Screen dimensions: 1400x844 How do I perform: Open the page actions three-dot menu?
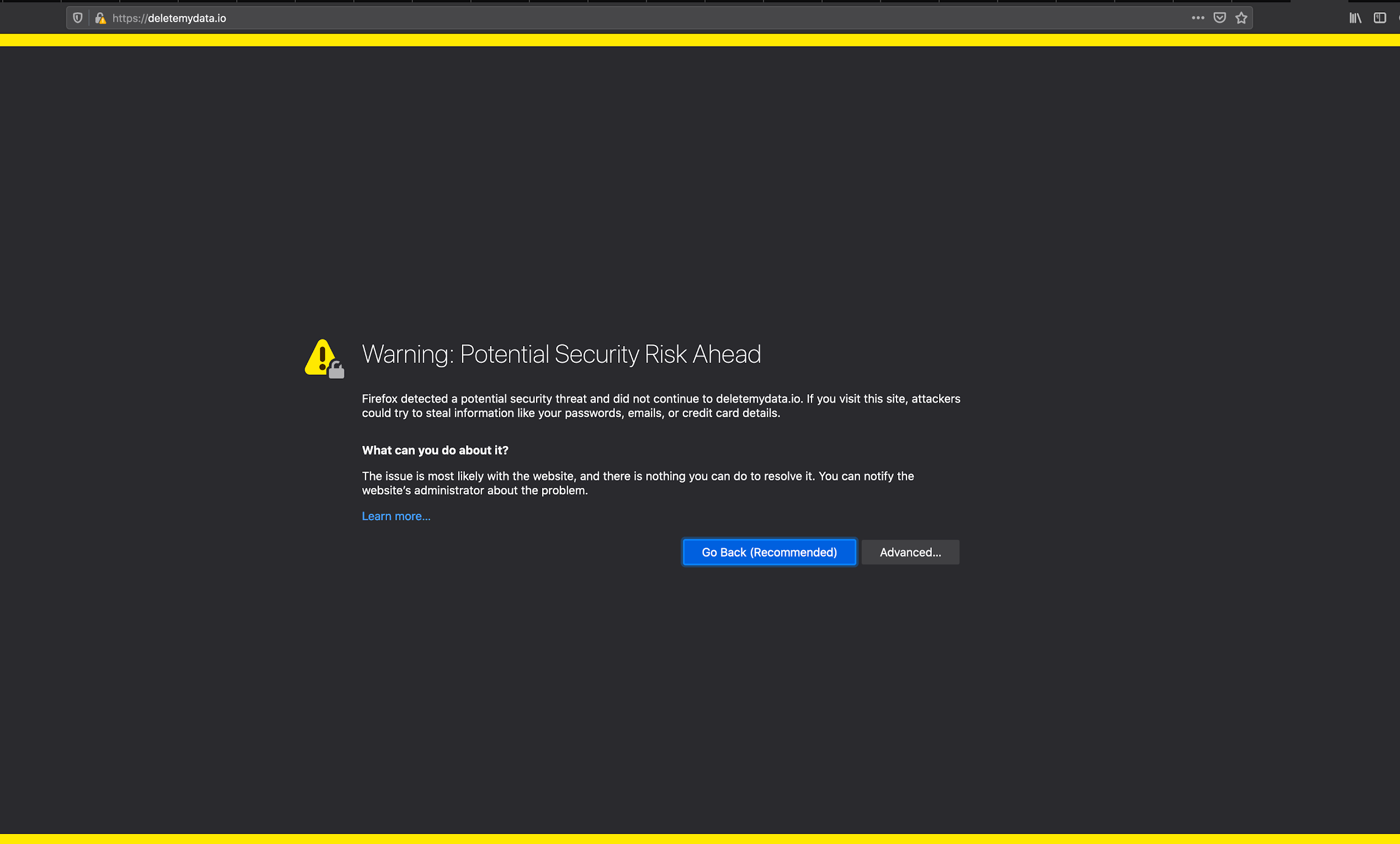pyautogui.click(x=1198, y=17)
